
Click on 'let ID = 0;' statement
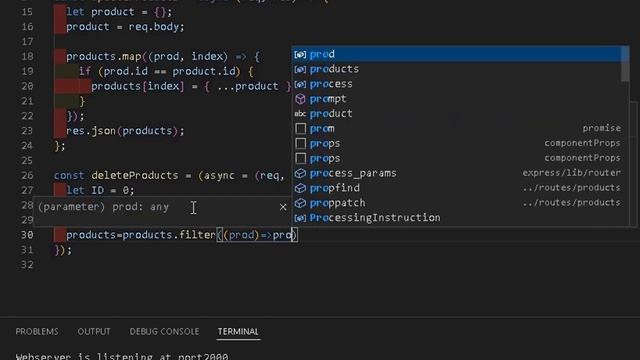tap(100, 190)
